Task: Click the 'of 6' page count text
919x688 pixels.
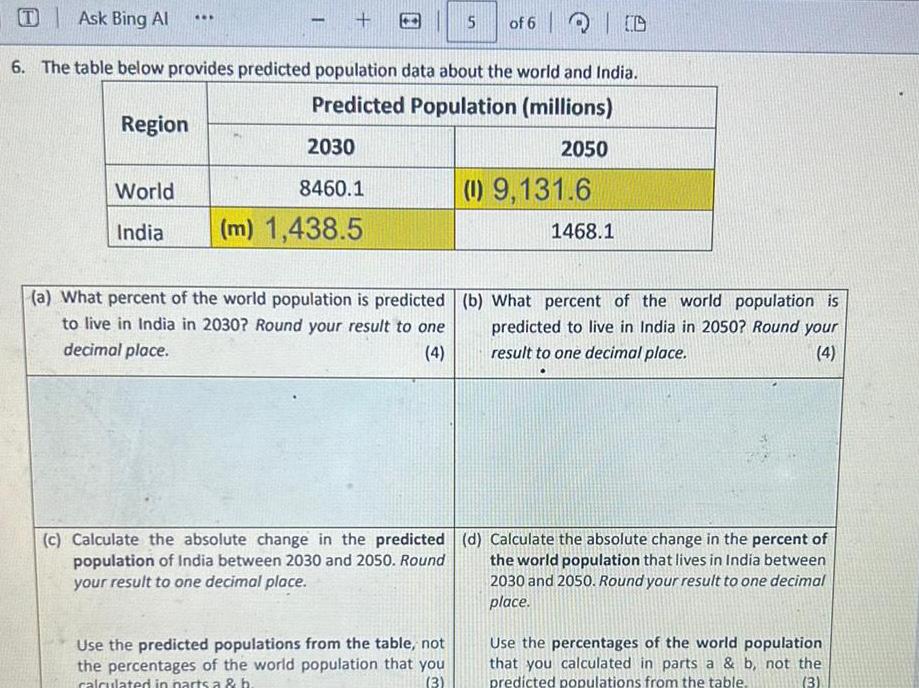Action: (x=522, y=23)
